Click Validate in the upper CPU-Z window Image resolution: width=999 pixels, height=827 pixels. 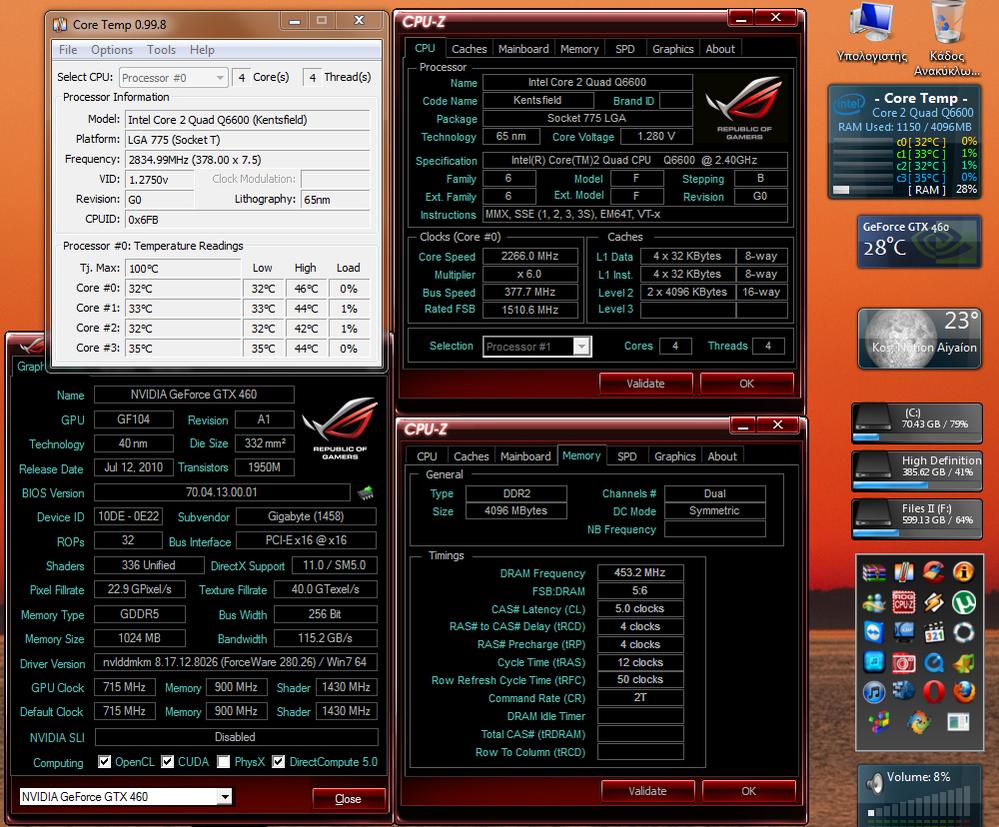[x=645, y=384]
